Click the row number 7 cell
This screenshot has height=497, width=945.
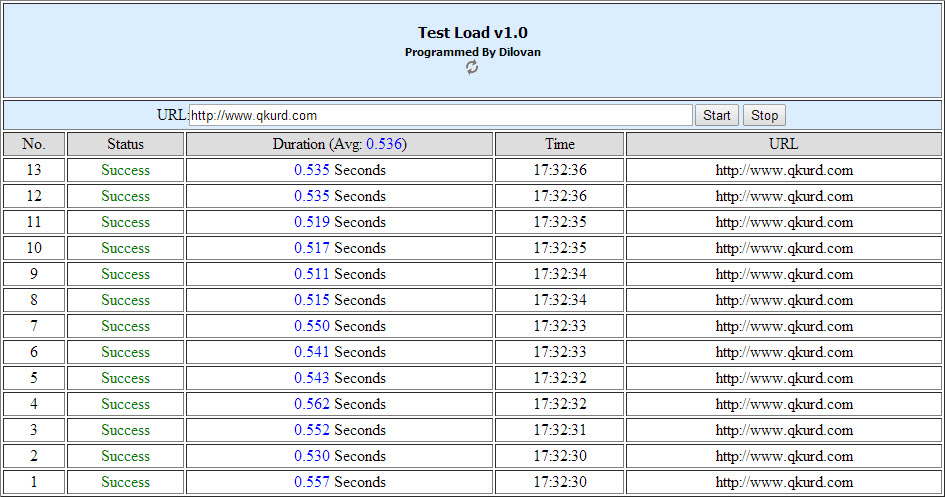click(34, 326)
